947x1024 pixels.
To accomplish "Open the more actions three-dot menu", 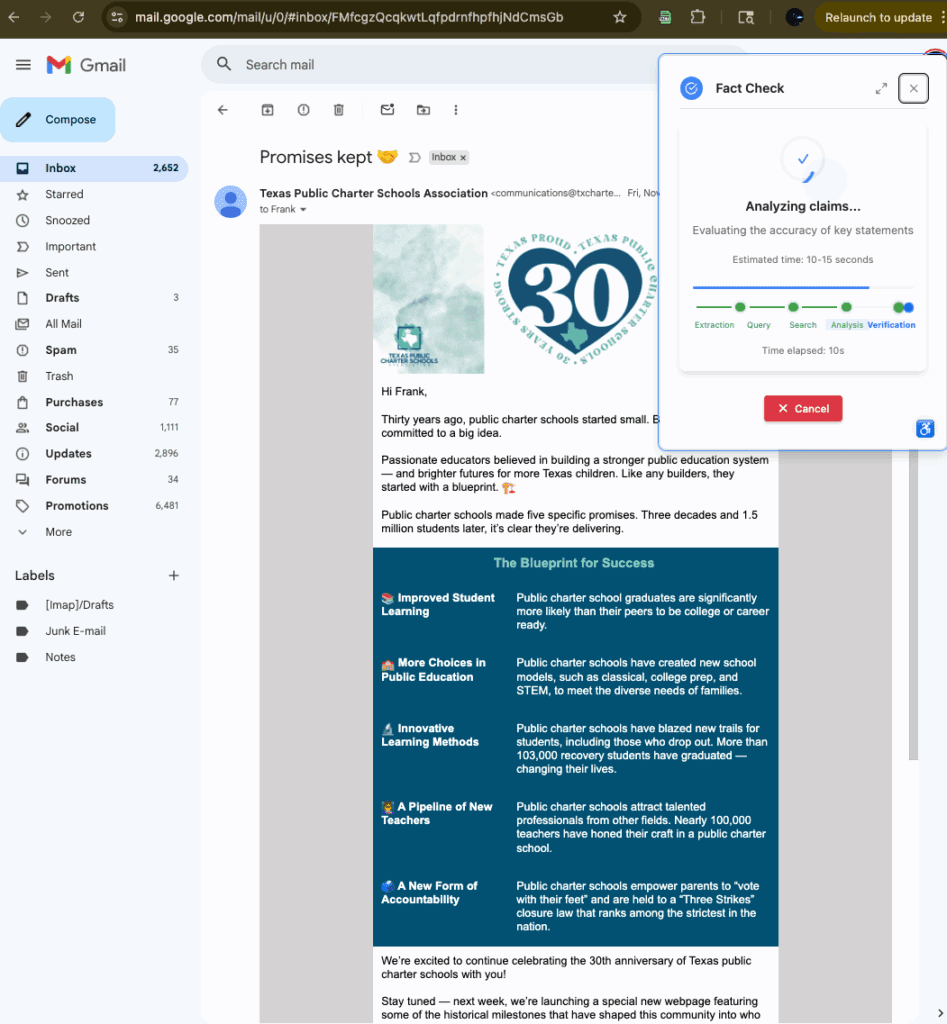I will pyautogui.click(x=456, y=110).
